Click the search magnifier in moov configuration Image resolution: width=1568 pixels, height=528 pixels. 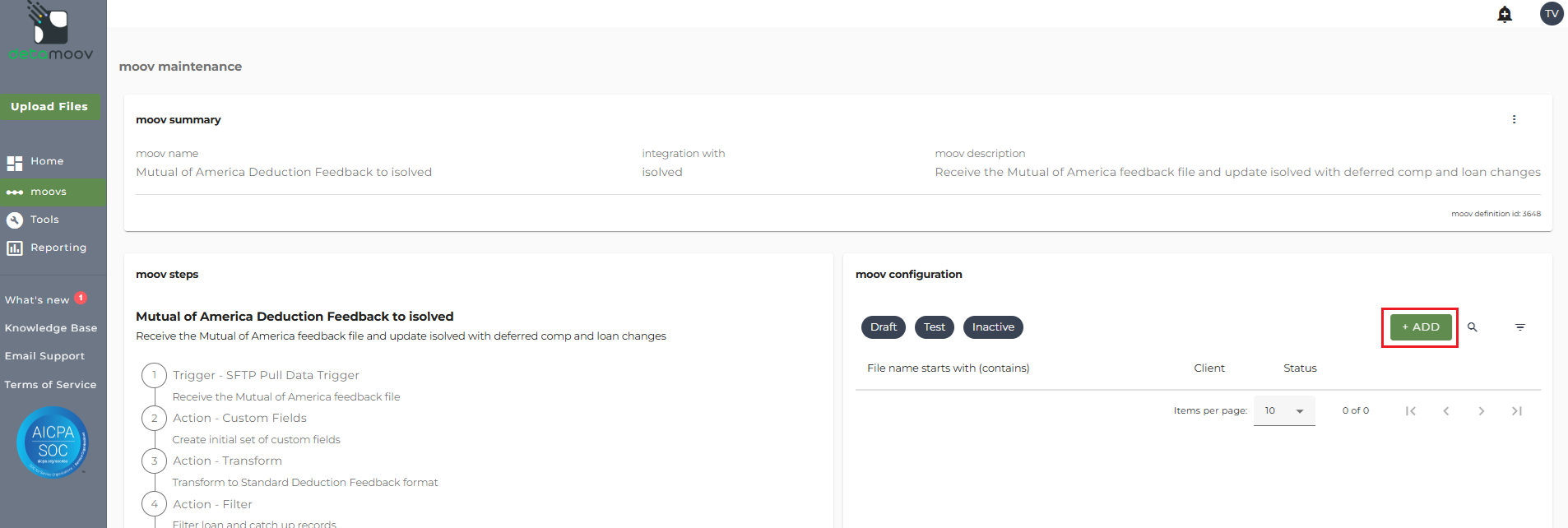[1473, 327]
